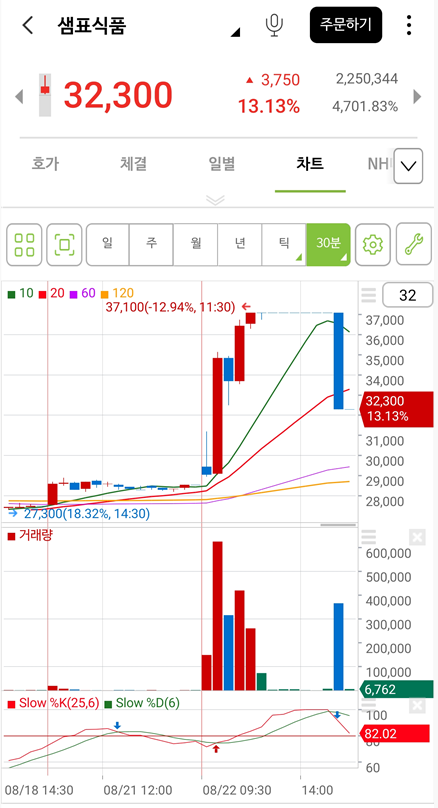
Task: Tap the microphone voice search icon
Action: [274, 25]
